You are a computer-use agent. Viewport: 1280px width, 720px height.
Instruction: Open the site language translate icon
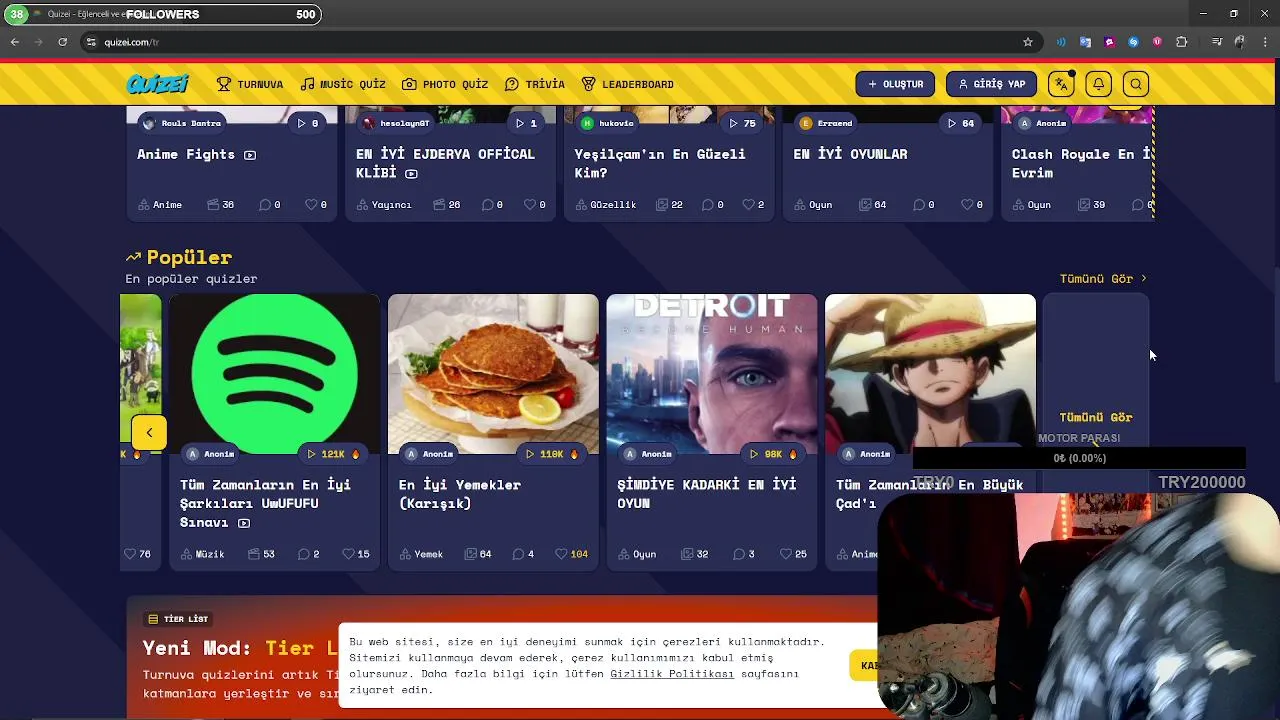click(1061, 84)
